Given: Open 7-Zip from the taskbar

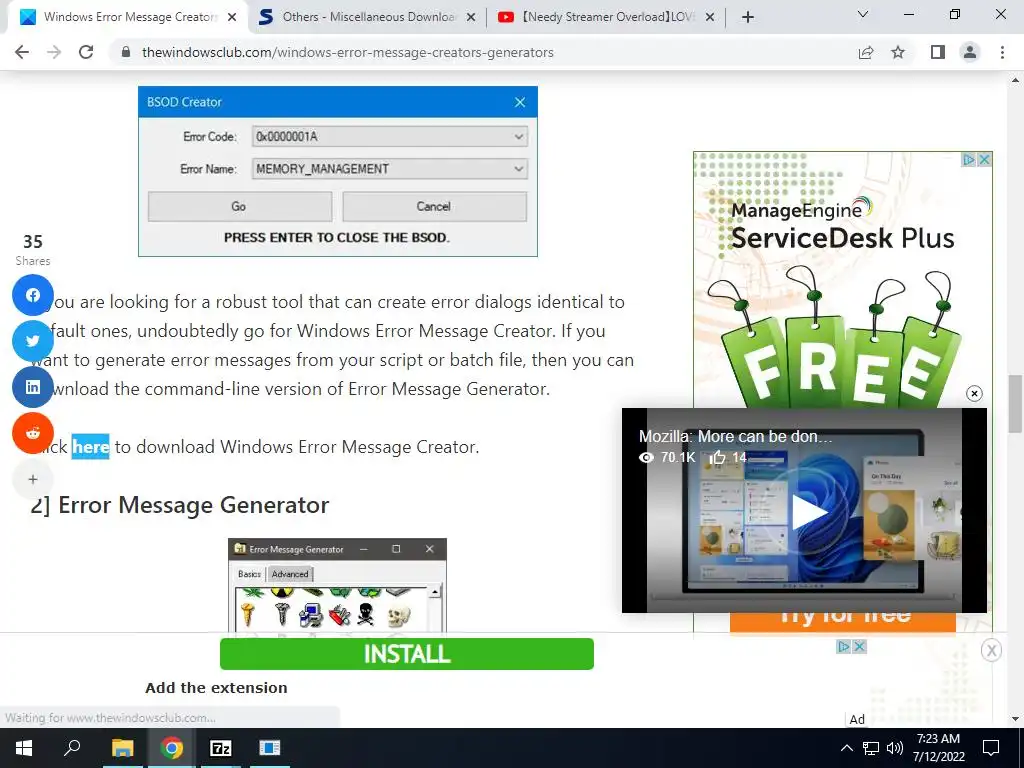Looking at the screenshot, I should [x=221, y=748].
